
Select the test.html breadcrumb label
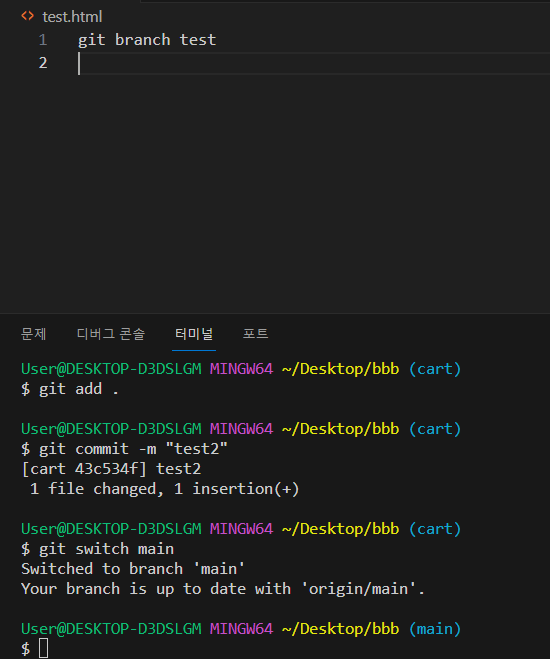point(72,17)
